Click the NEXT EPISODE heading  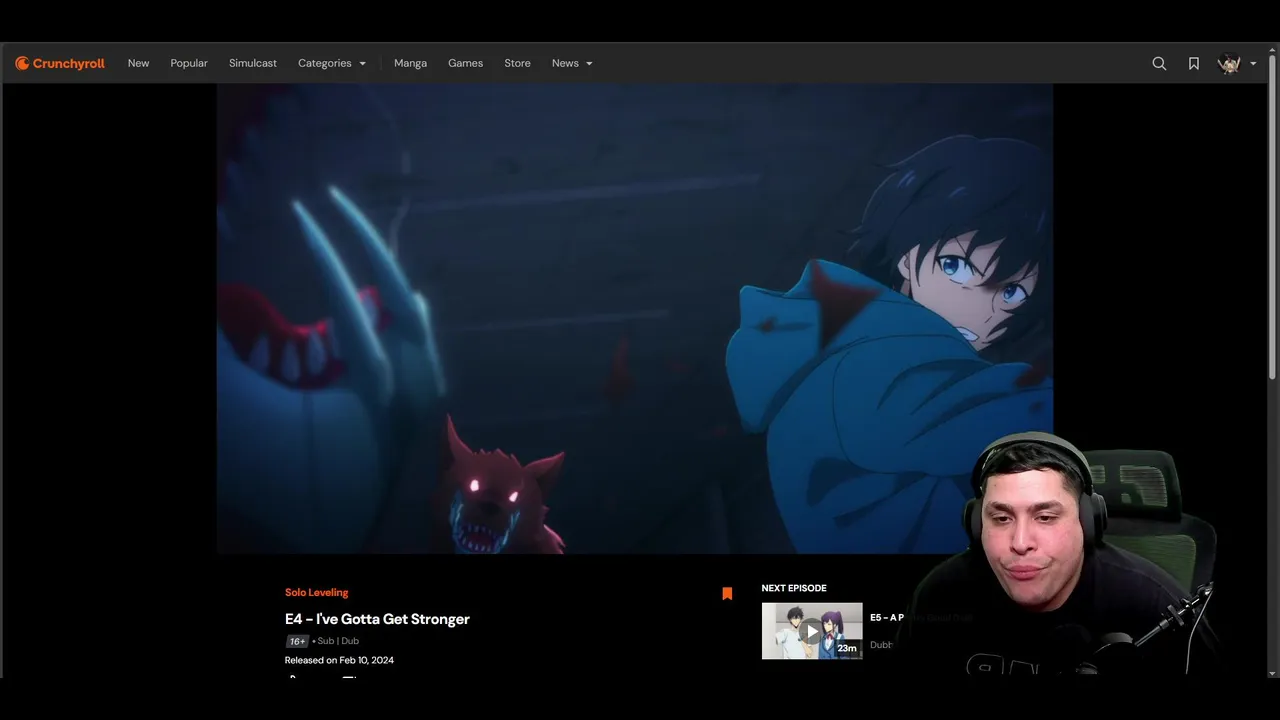pyautogui.click(x=794, y=588)
